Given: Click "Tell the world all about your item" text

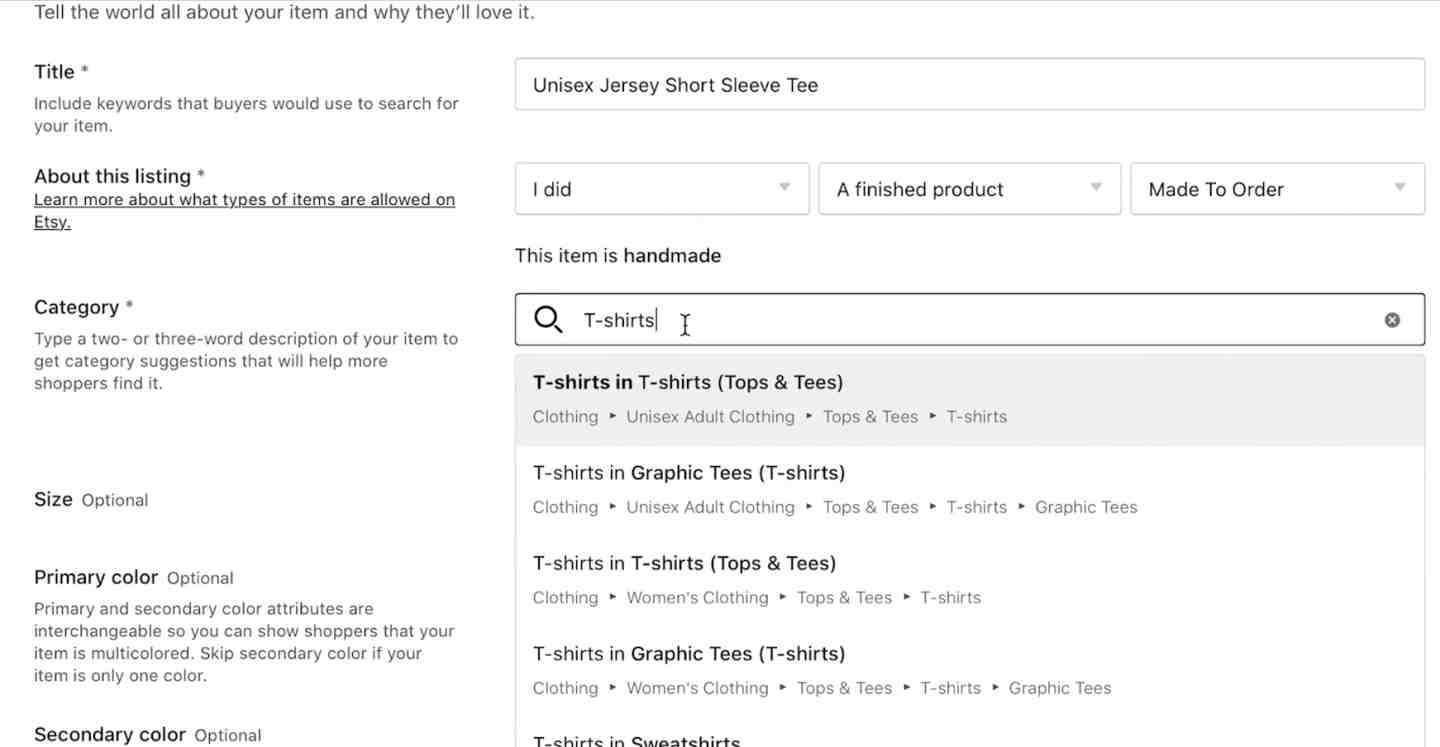Looking at the screenshot, I should [284, 13].
